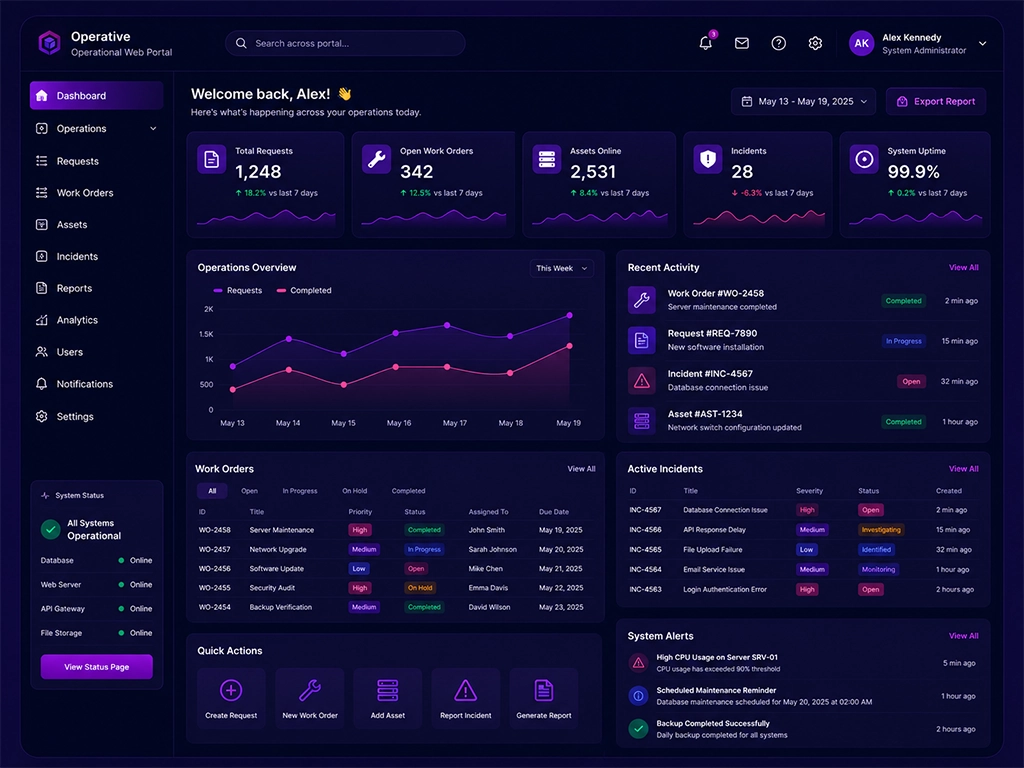Click the New Work Order wrench icon
Screen dimensions: 1024x768
(310, 690)
